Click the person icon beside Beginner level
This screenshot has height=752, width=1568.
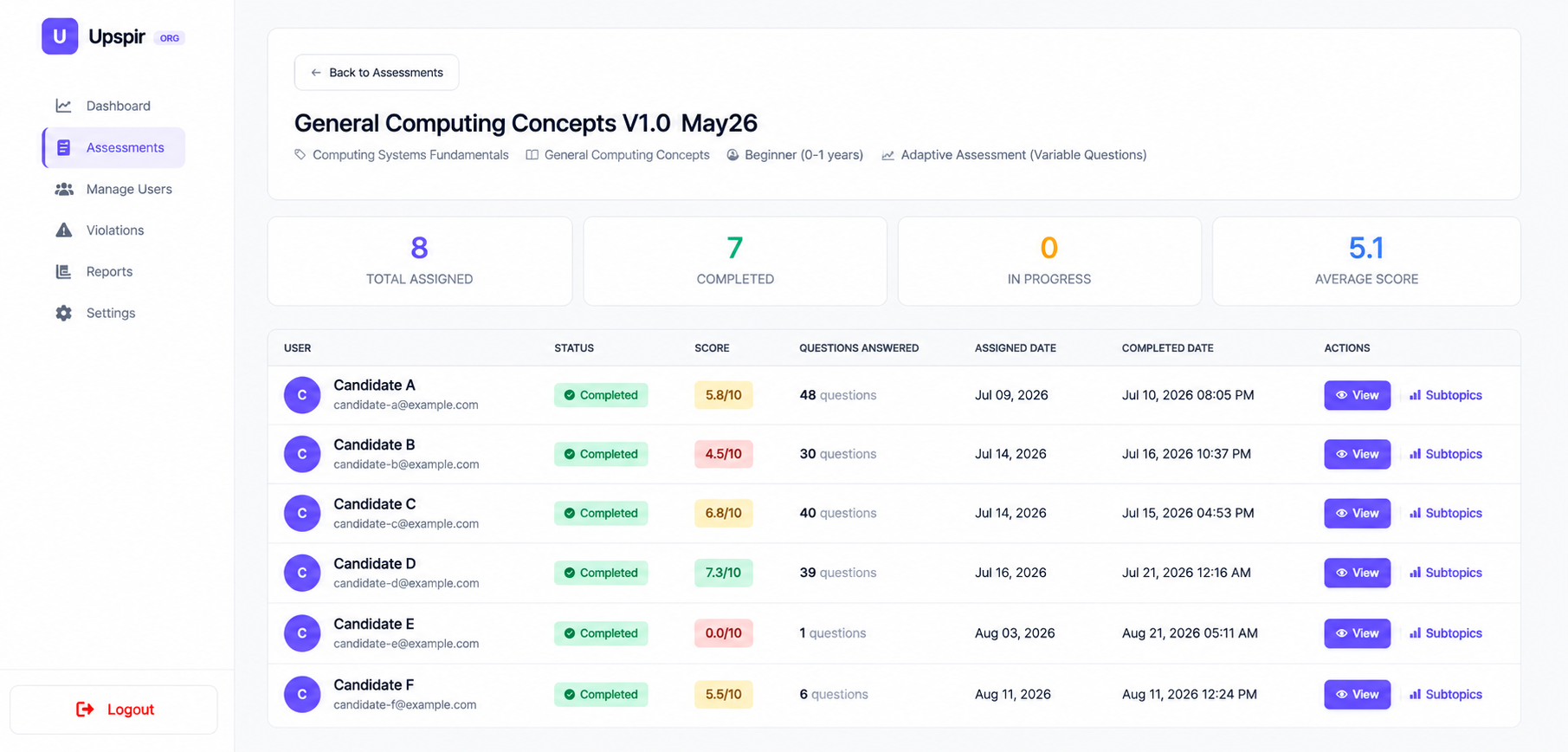click(x=732, y=155)
